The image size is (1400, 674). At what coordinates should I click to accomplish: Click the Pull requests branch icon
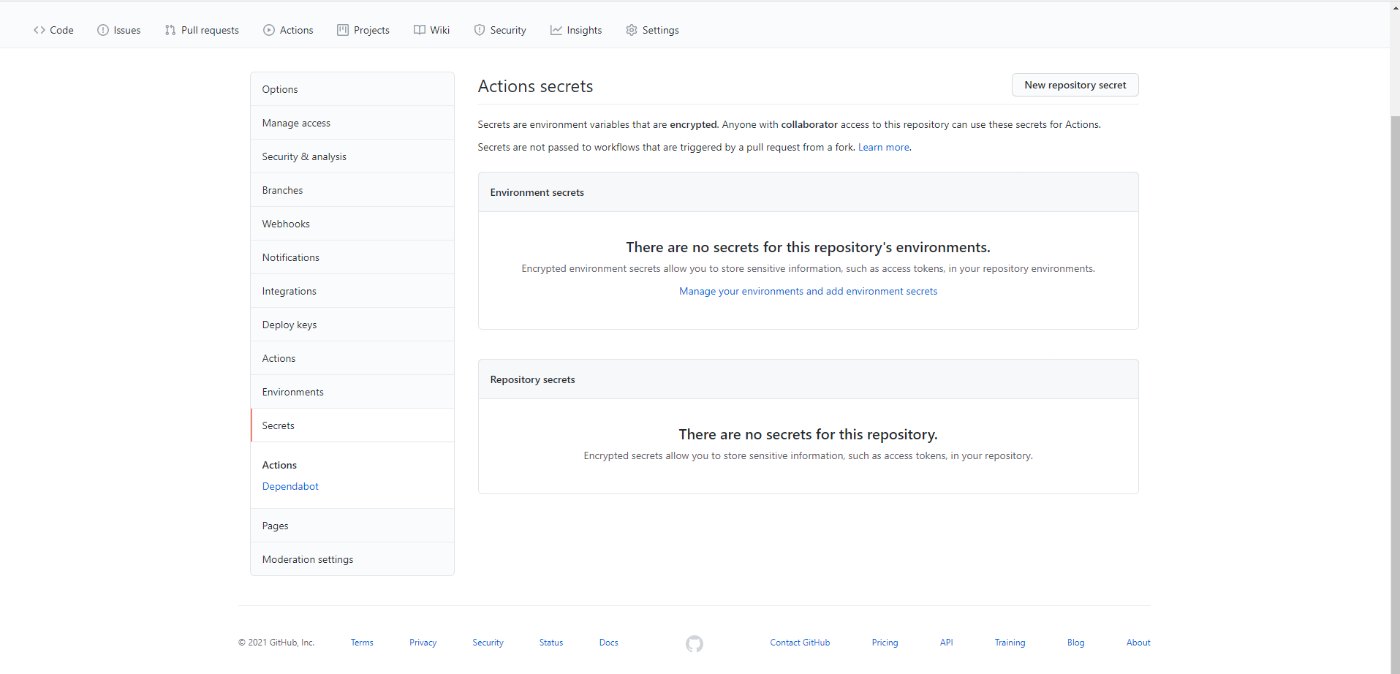coord(170,30)
